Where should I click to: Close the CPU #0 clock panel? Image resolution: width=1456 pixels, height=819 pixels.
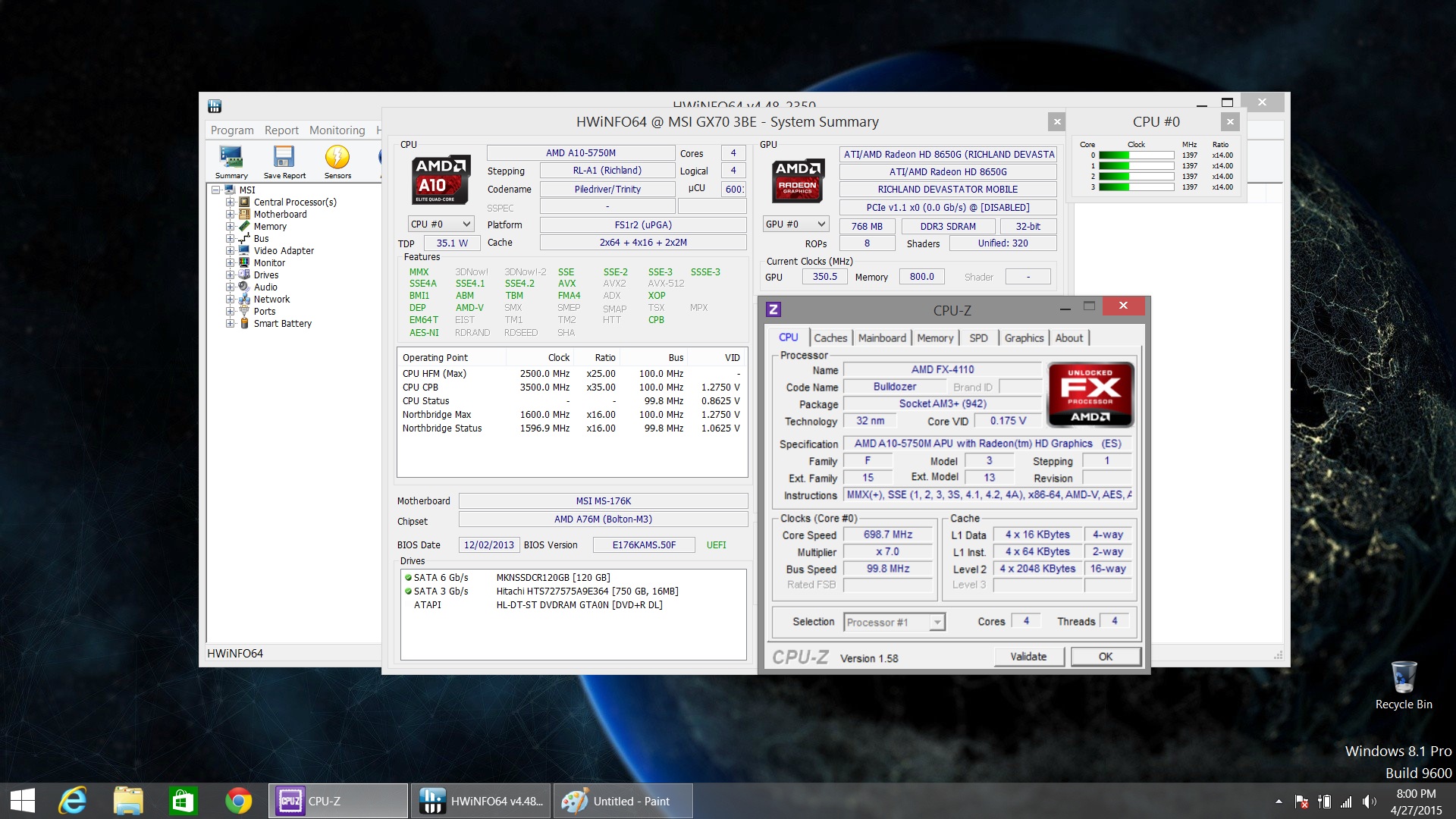[x=1230, y=121]
